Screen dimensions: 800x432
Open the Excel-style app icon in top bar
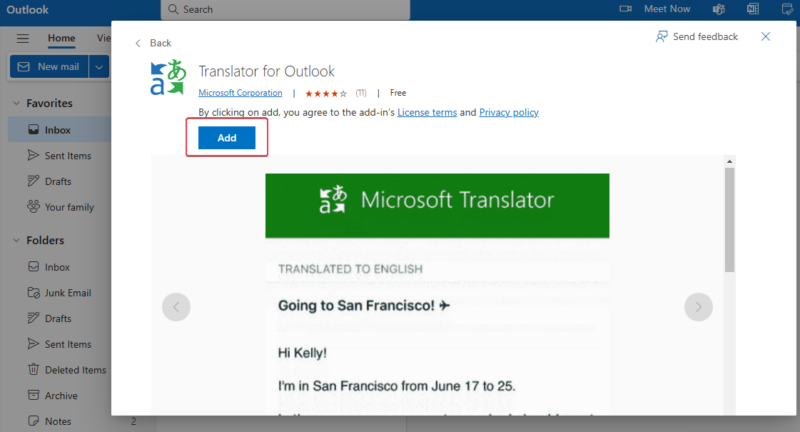coord(753,9)
